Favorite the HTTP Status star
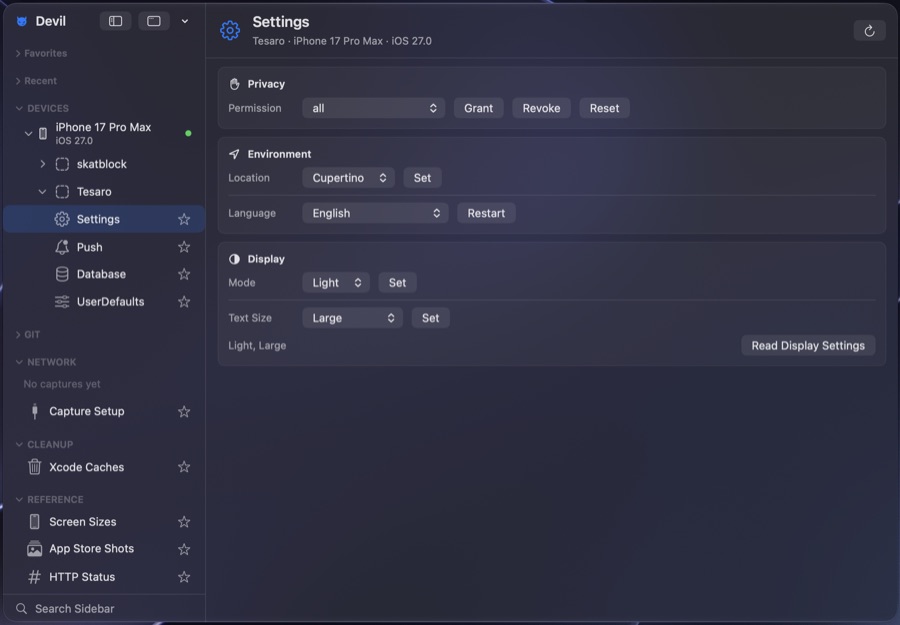 tap(184, 577)
